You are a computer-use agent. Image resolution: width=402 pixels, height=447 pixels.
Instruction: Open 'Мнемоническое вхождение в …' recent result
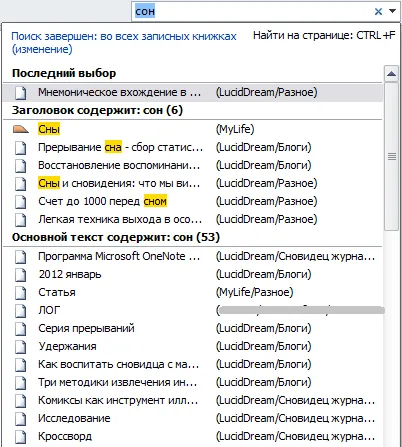click(x=193, y=92)
